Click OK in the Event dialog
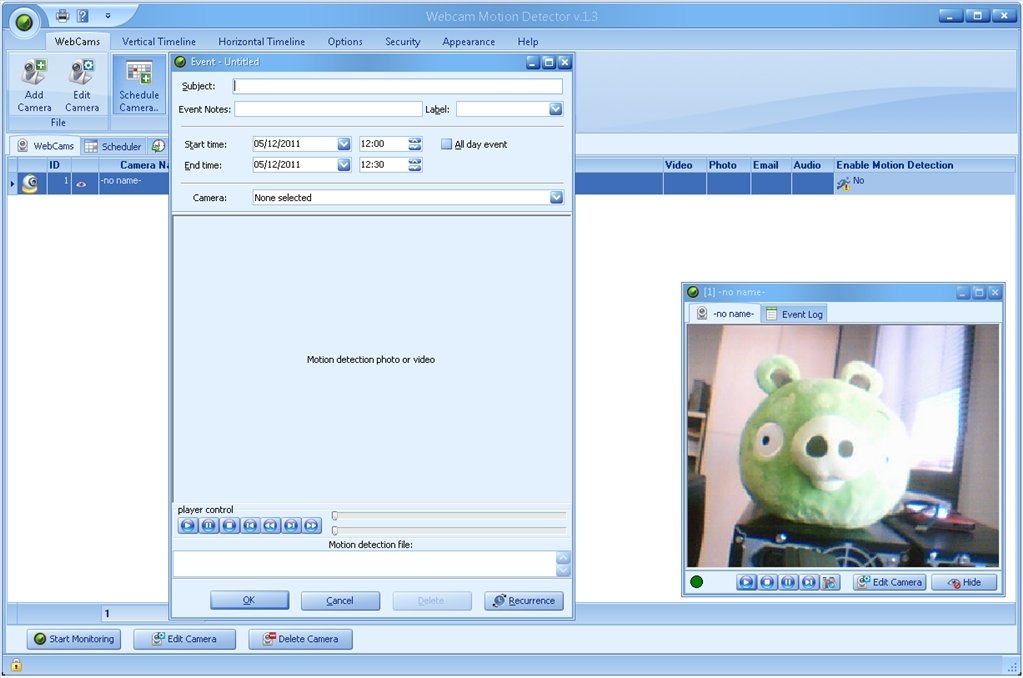Image resolution: width=1023 pixels, height=678 pixels. click(249, 600)
